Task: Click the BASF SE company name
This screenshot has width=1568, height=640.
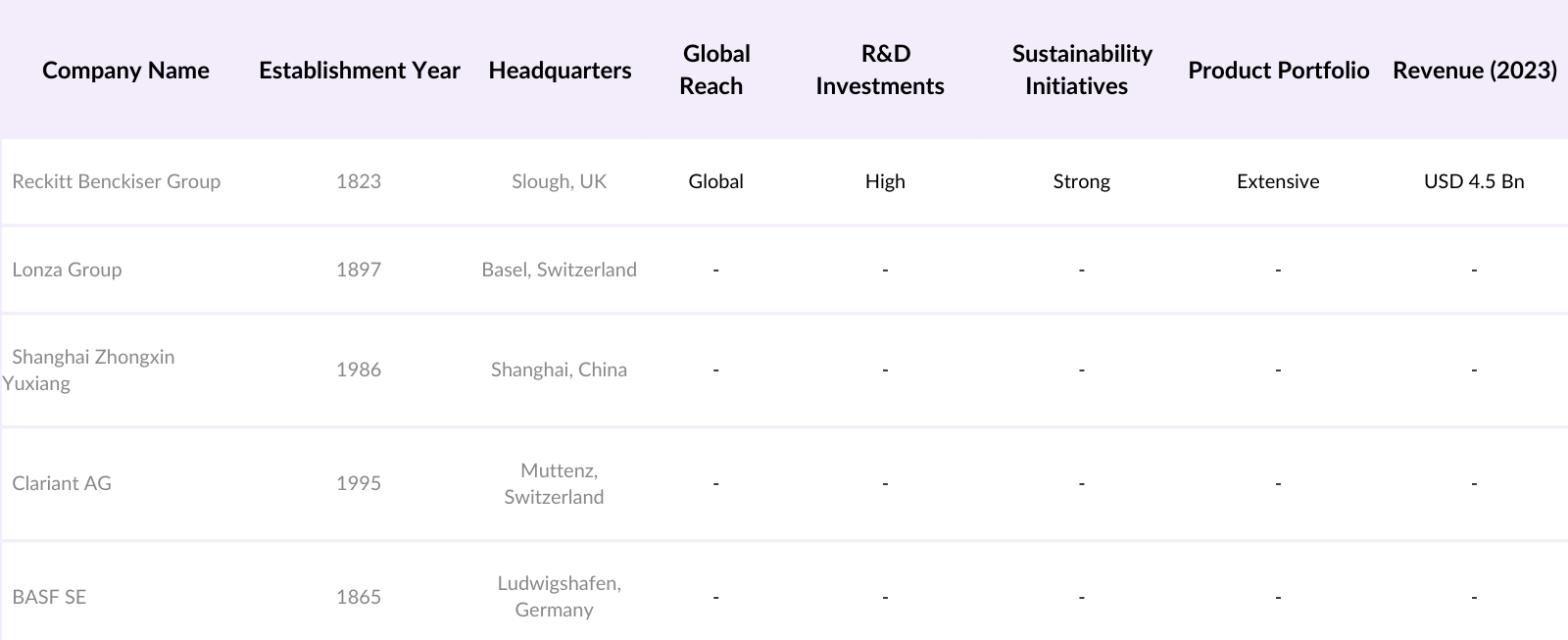Action: pyautogui.click(x=49, y=597)
